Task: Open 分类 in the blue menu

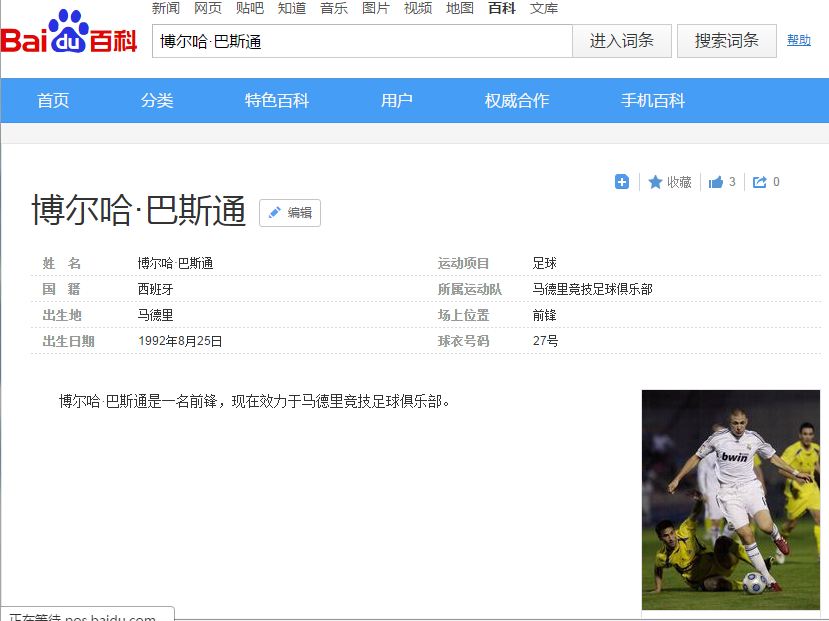Action: pos(157,100)
